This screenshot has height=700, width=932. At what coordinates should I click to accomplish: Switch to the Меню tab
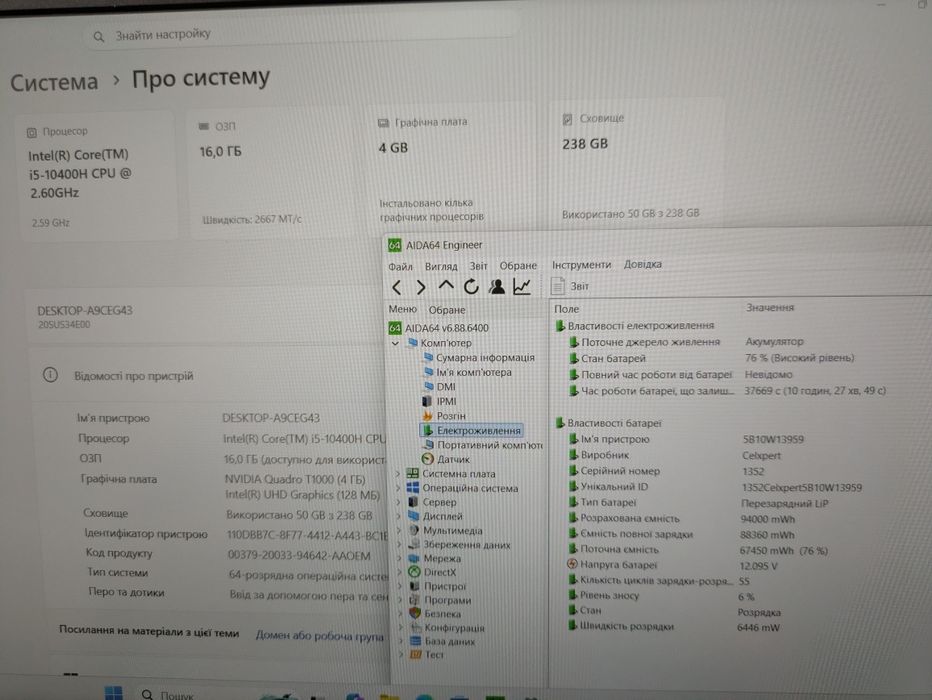tap(403, 310)
